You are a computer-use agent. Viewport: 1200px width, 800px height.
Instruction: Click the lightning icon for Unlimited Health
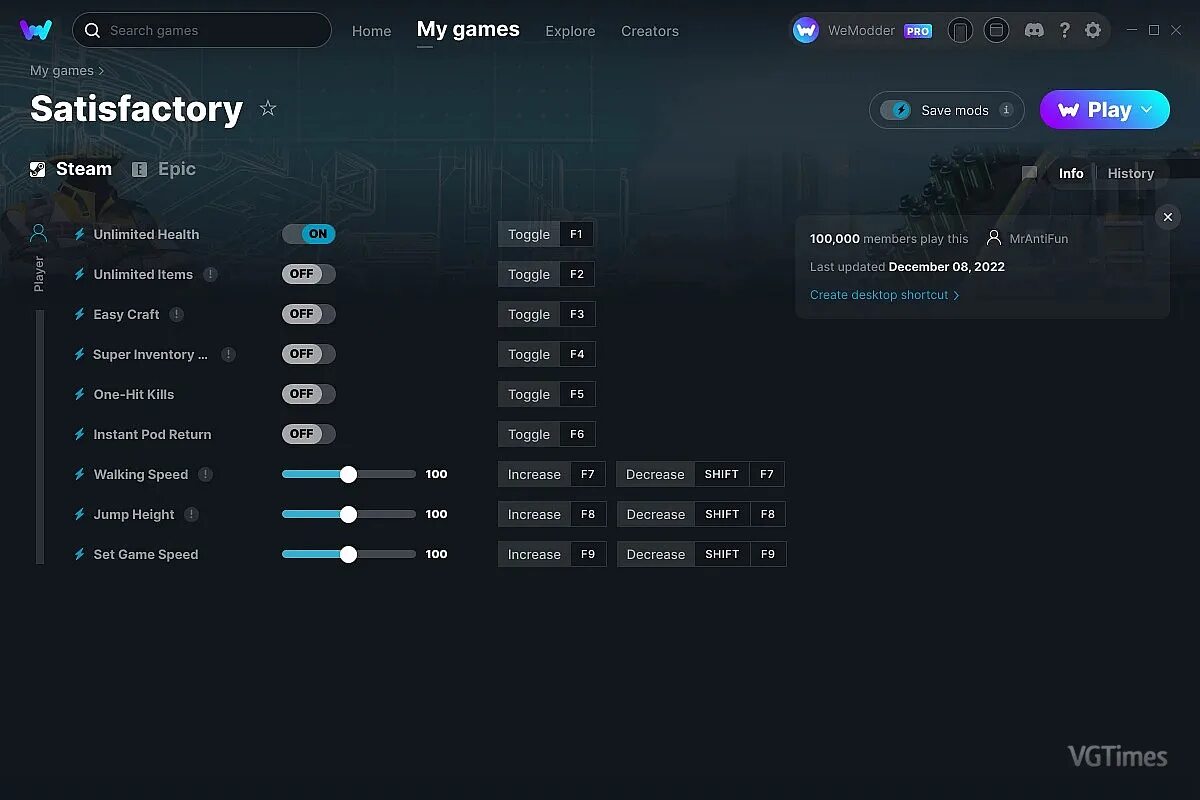coord(80,234)
